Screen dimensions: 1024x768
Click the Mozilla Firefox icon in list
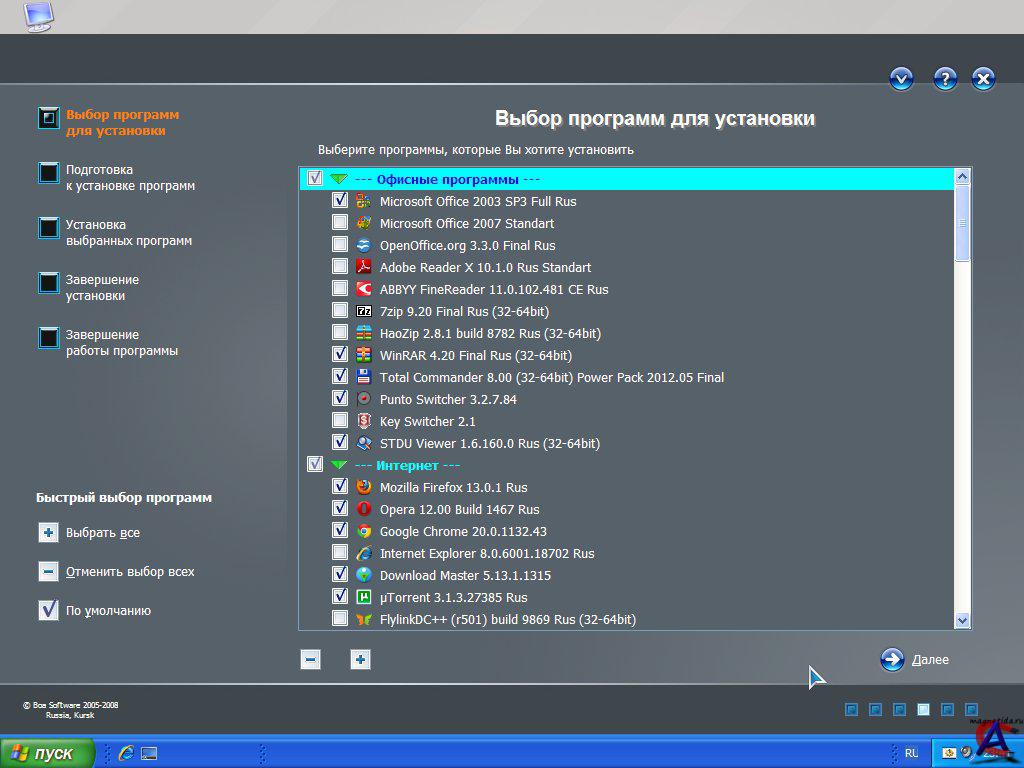coord(364,487)
